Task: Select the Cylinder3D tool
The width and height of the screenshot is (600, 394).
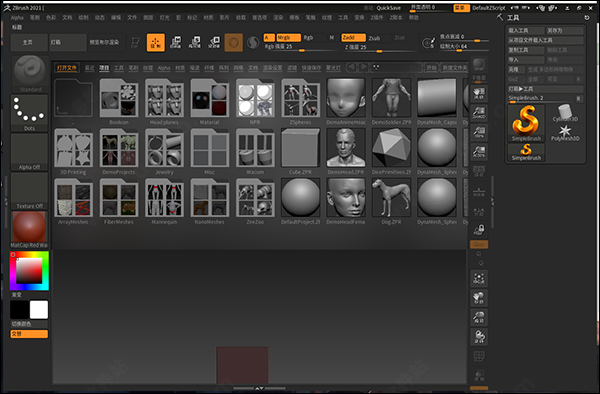Action: [x=565, y=114]
